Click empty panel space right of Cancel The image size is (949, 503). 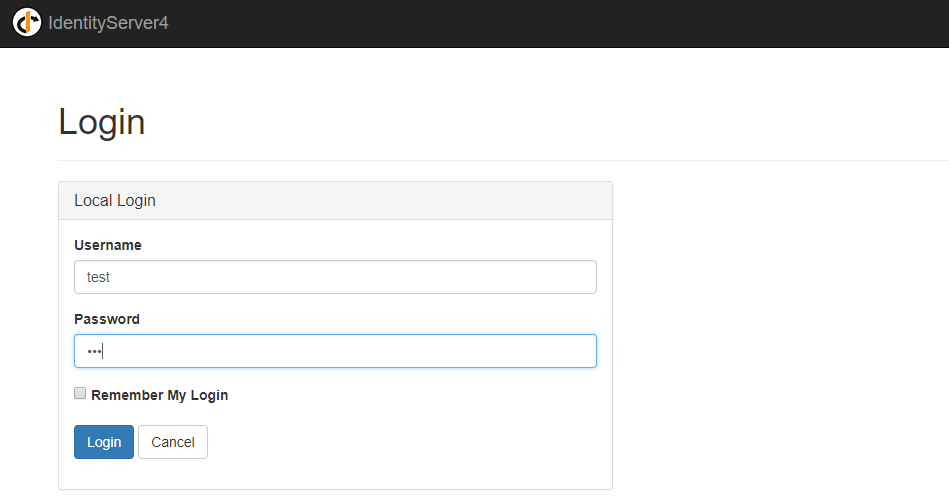tap(400, 442)
